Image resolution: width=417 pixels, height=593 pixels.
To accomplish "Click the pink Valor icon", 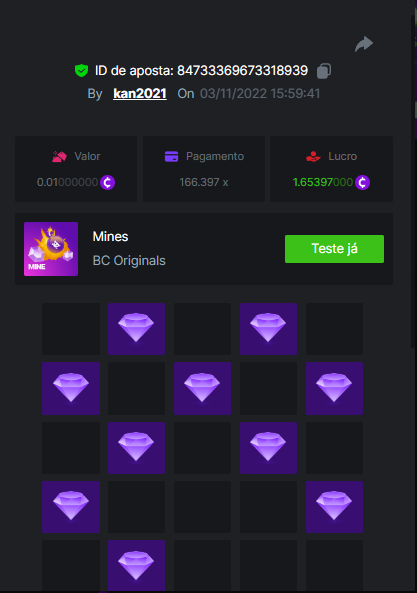I will coord(59,156).
